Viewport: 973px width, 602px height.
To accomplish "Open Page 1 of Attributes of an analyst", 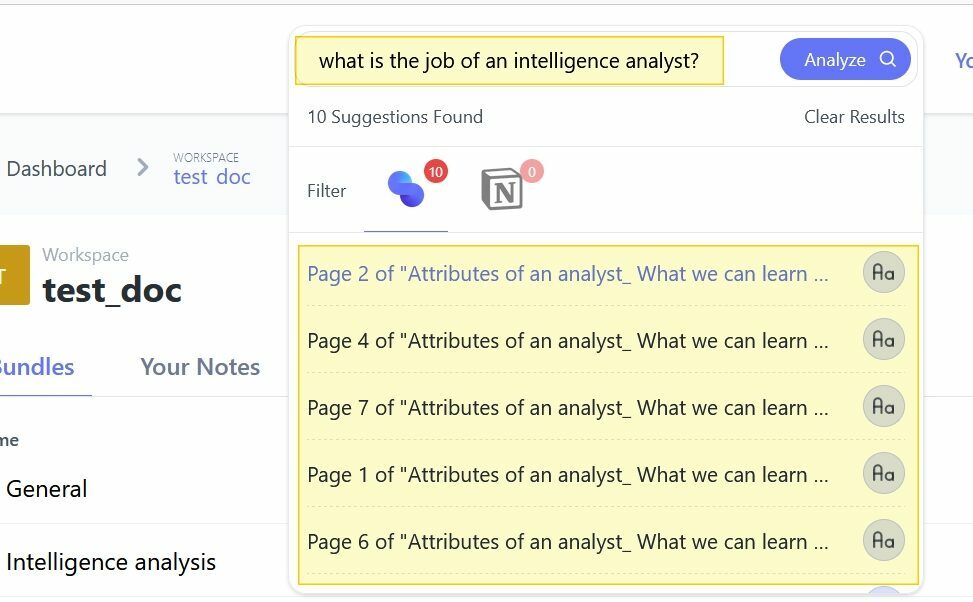I will [568, 475].
